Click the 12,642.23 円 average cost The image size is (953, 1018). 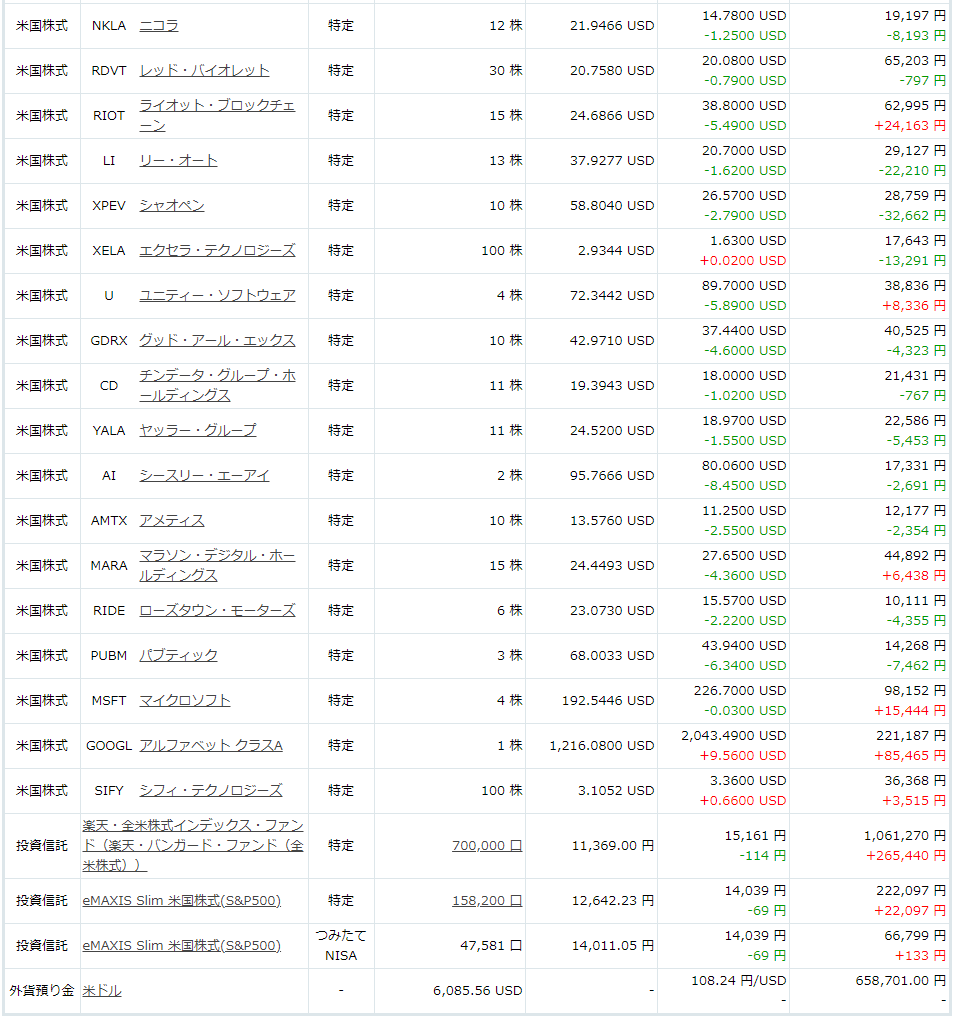[x=612, y=900]
